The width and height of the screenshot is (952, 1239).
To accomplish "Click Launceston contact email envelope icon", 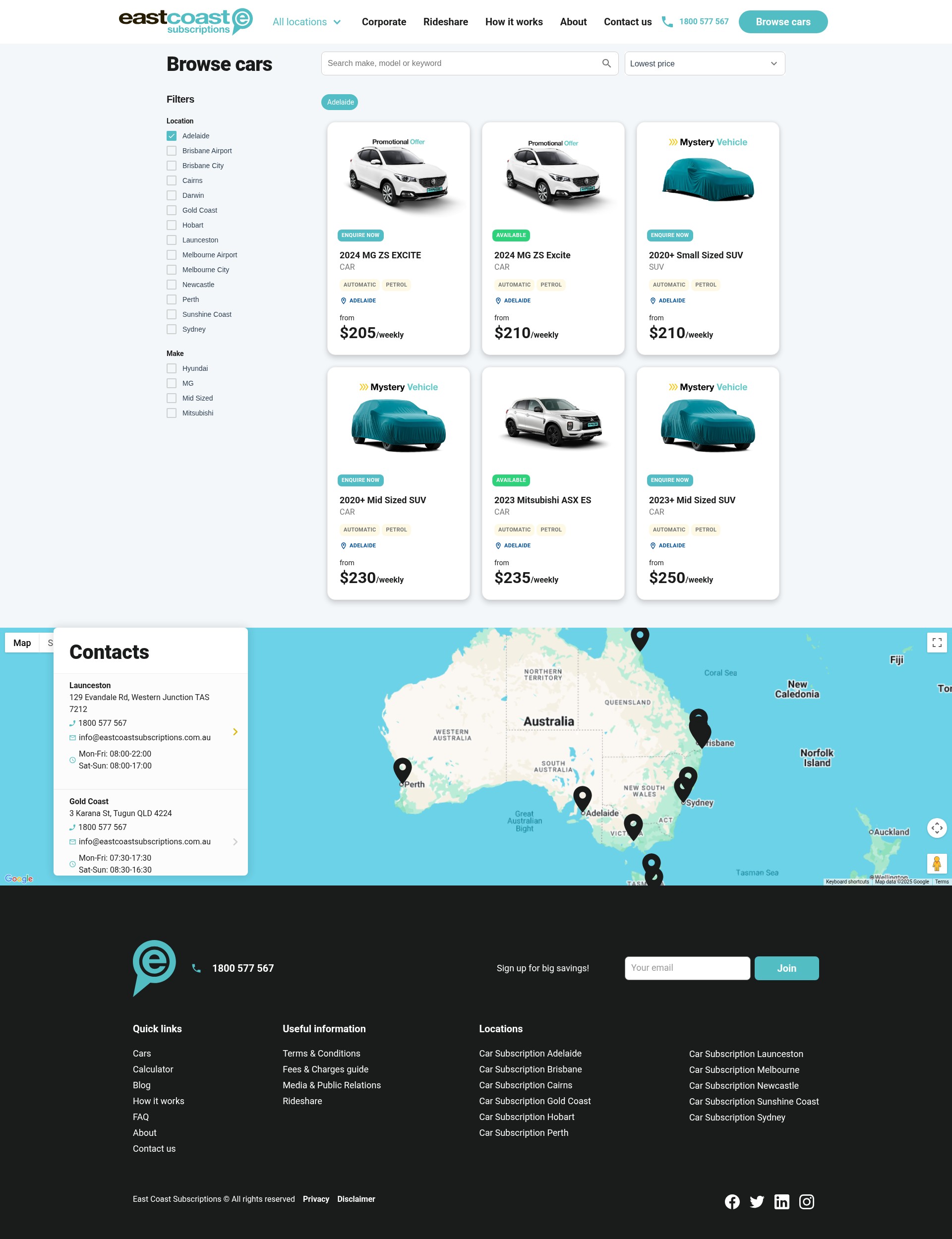I will click(x=72, y=738).
